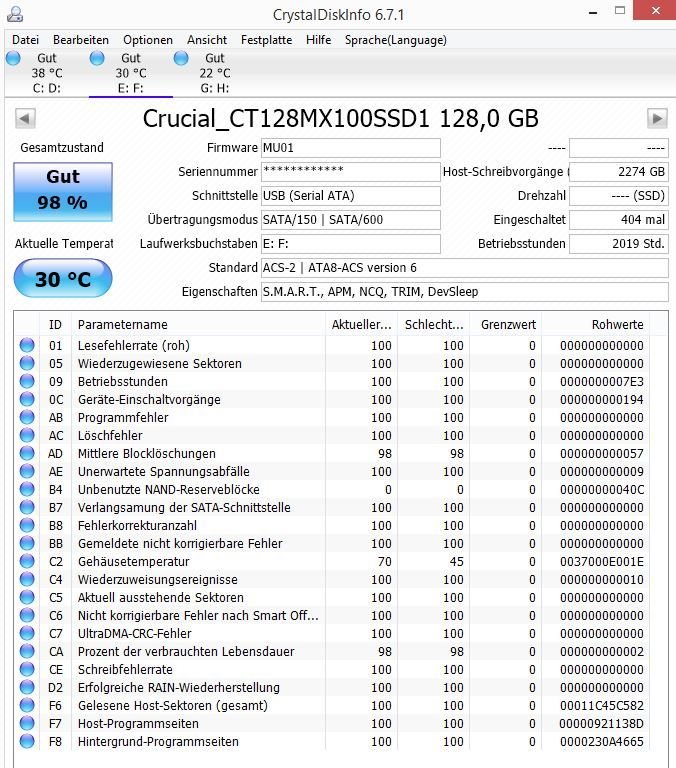Click status orb for Schreibfehlerrate
Viewport: 676px width, 768px height.
[x=27, y=670]
